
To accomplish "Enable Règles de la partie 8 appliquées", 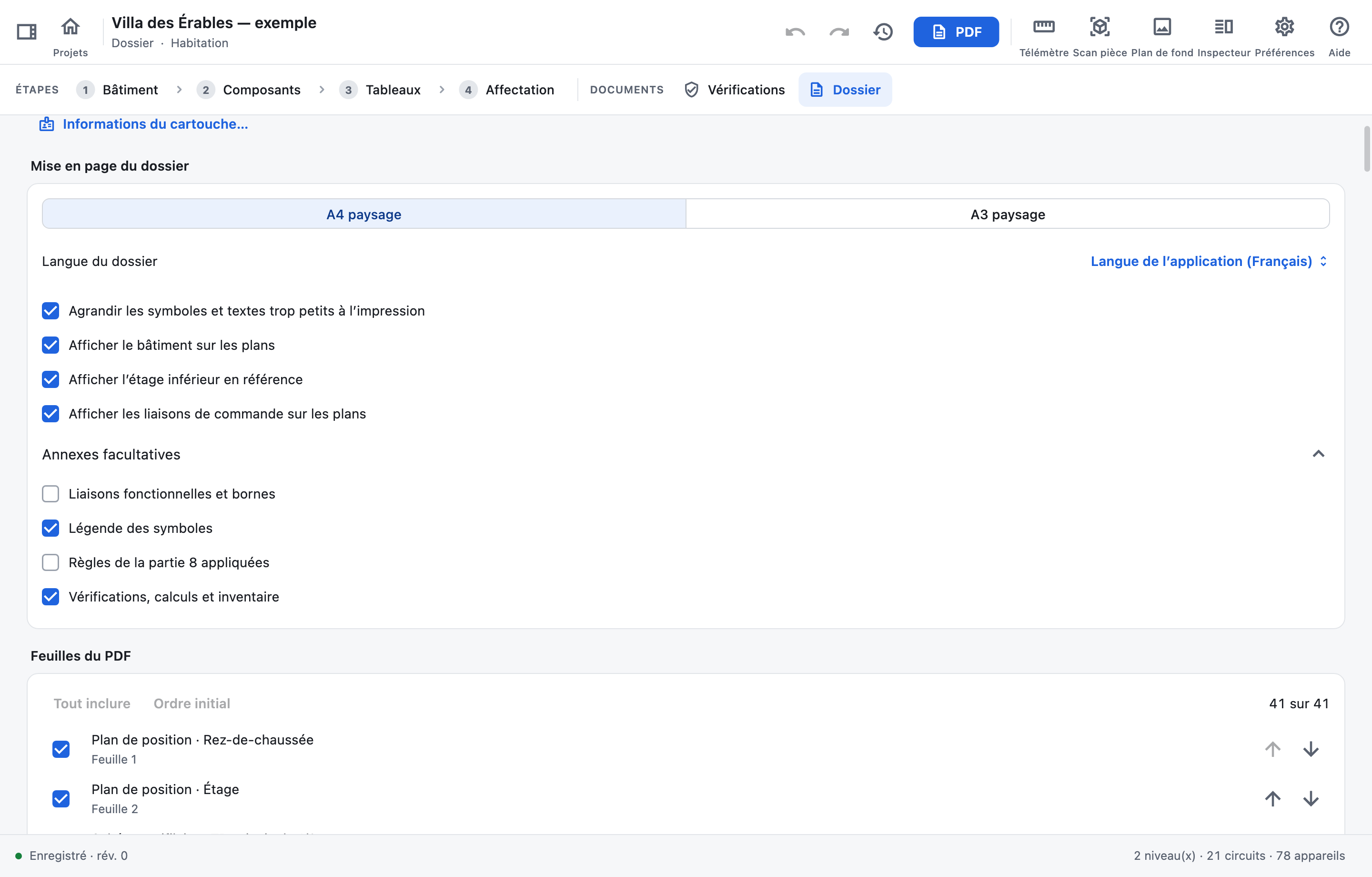I will pos(50,562).
